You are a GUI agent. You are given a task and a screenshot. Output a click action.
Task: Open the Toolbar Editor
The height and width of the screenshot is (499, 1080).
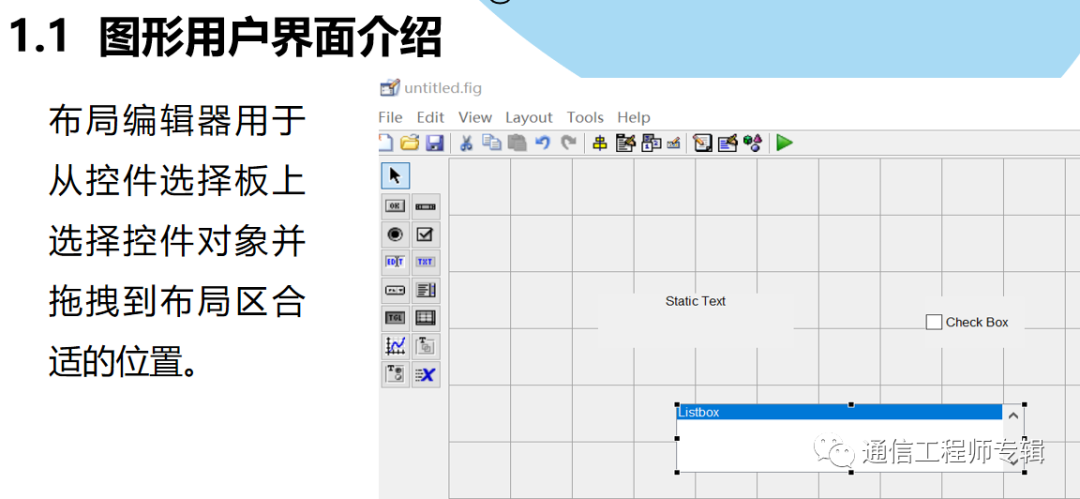(x=674, y=143)
